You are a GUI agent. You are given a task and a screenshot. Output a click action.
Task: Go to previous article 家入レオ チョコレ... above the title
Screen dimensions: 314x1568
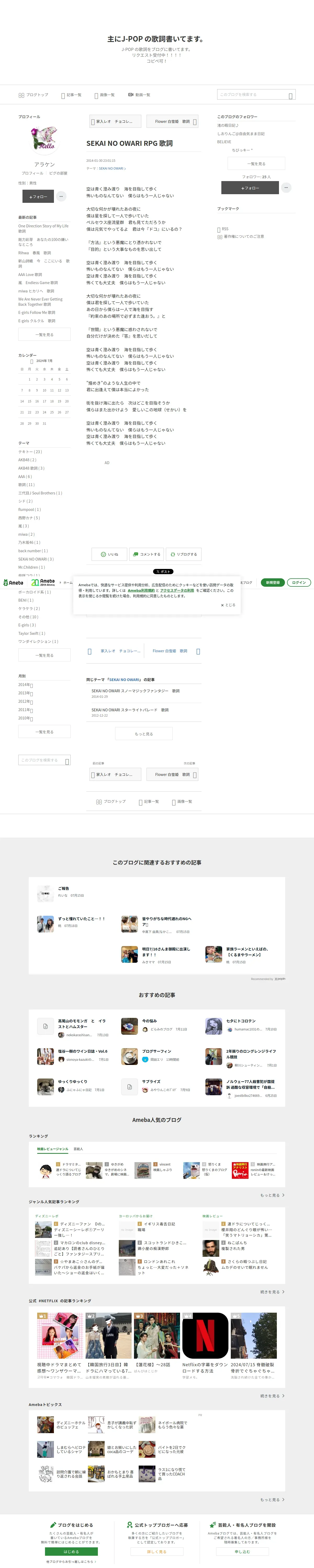pos(115,122)
